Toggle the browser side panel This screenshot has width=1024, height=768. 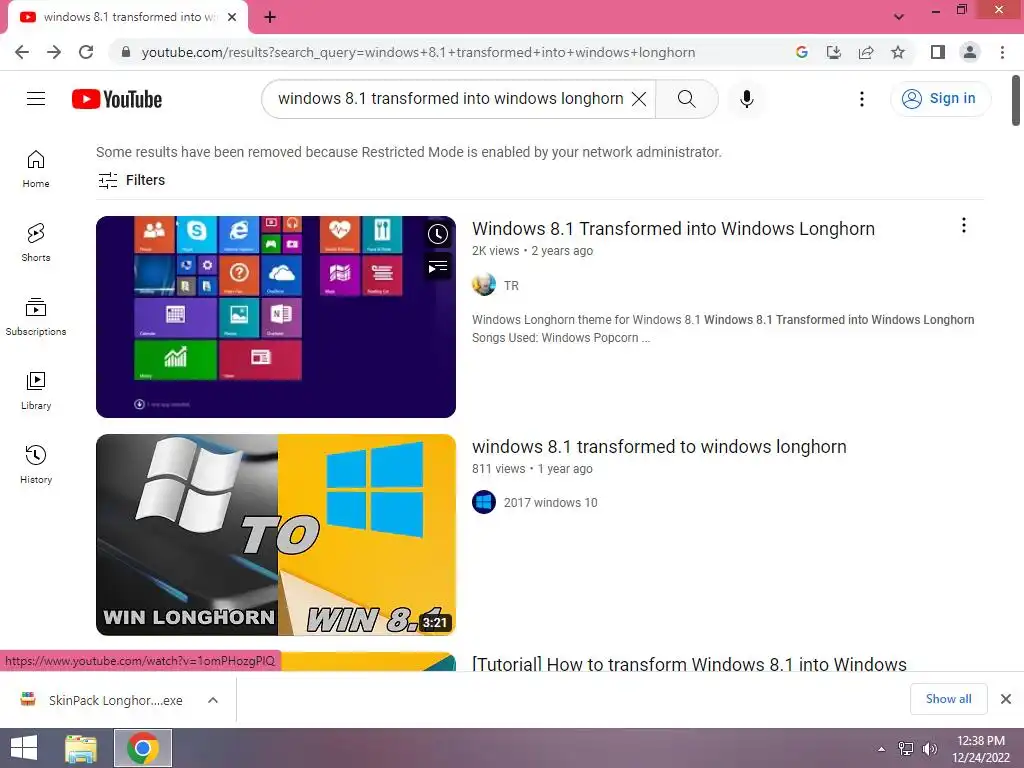(x=938, y=52)
